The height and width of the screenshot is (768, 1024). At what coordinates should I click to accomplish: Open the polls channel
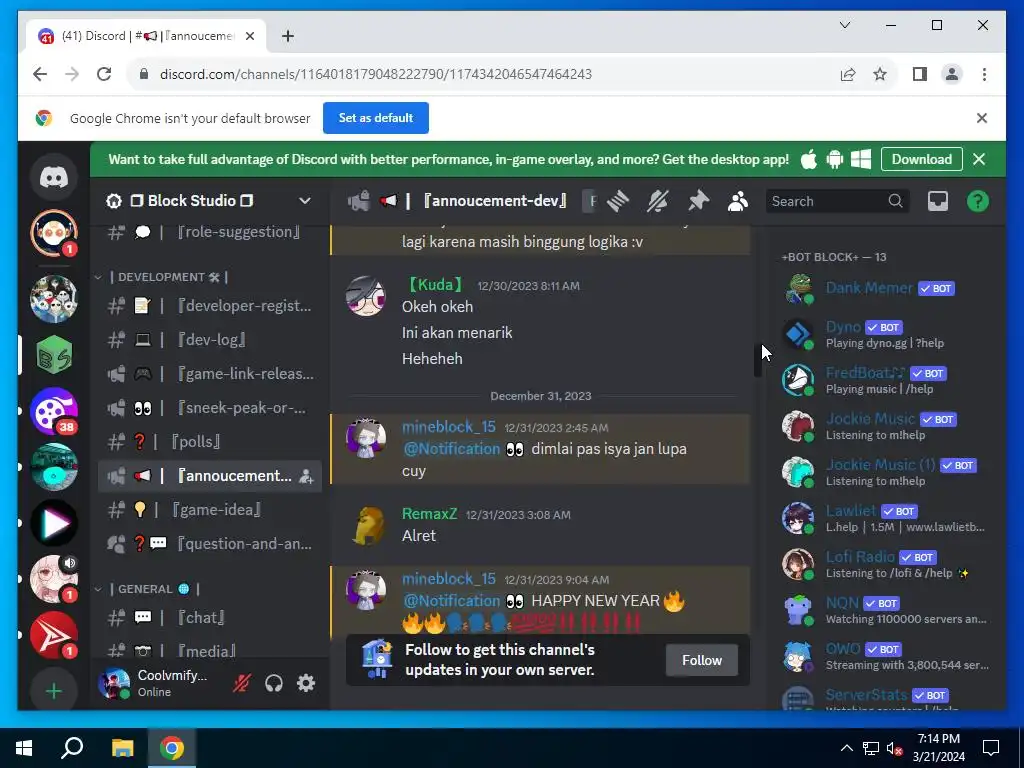209,441
